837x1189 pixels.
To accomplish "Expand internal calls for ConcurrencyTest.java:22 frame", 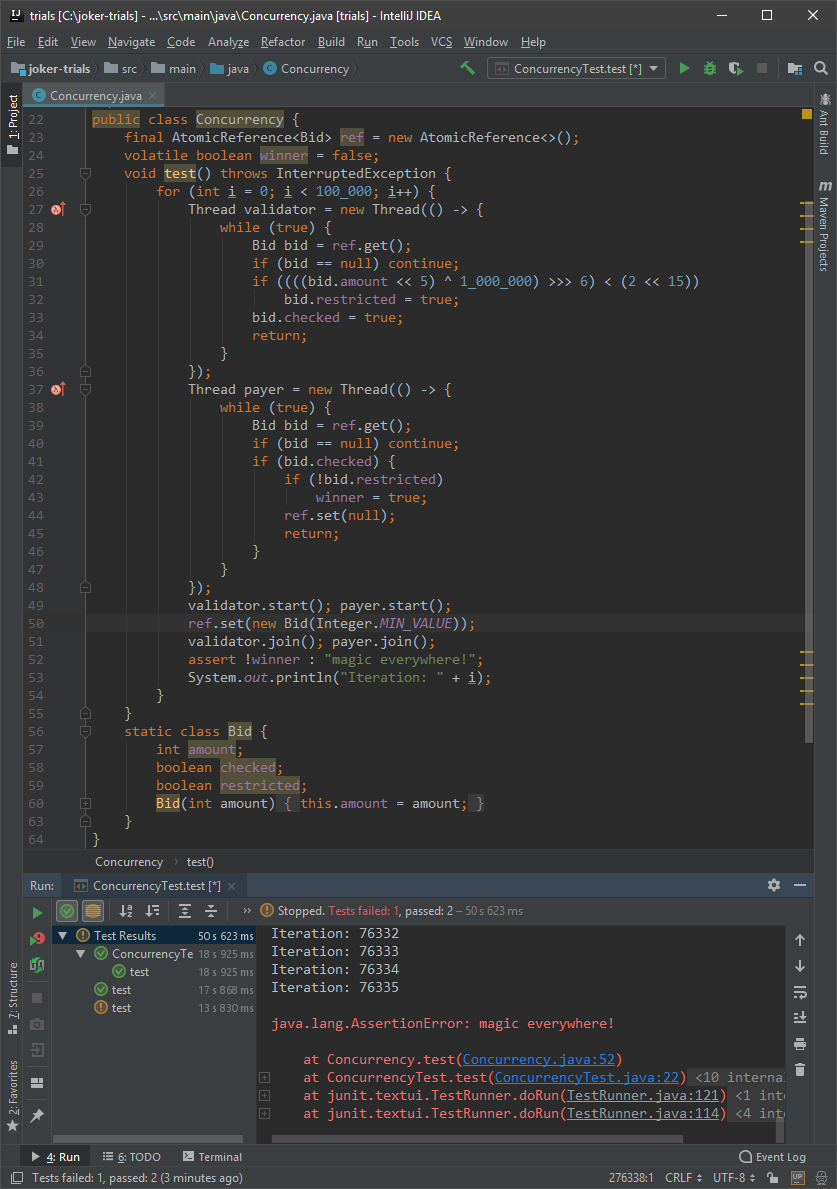I will tap(265, 1078).
